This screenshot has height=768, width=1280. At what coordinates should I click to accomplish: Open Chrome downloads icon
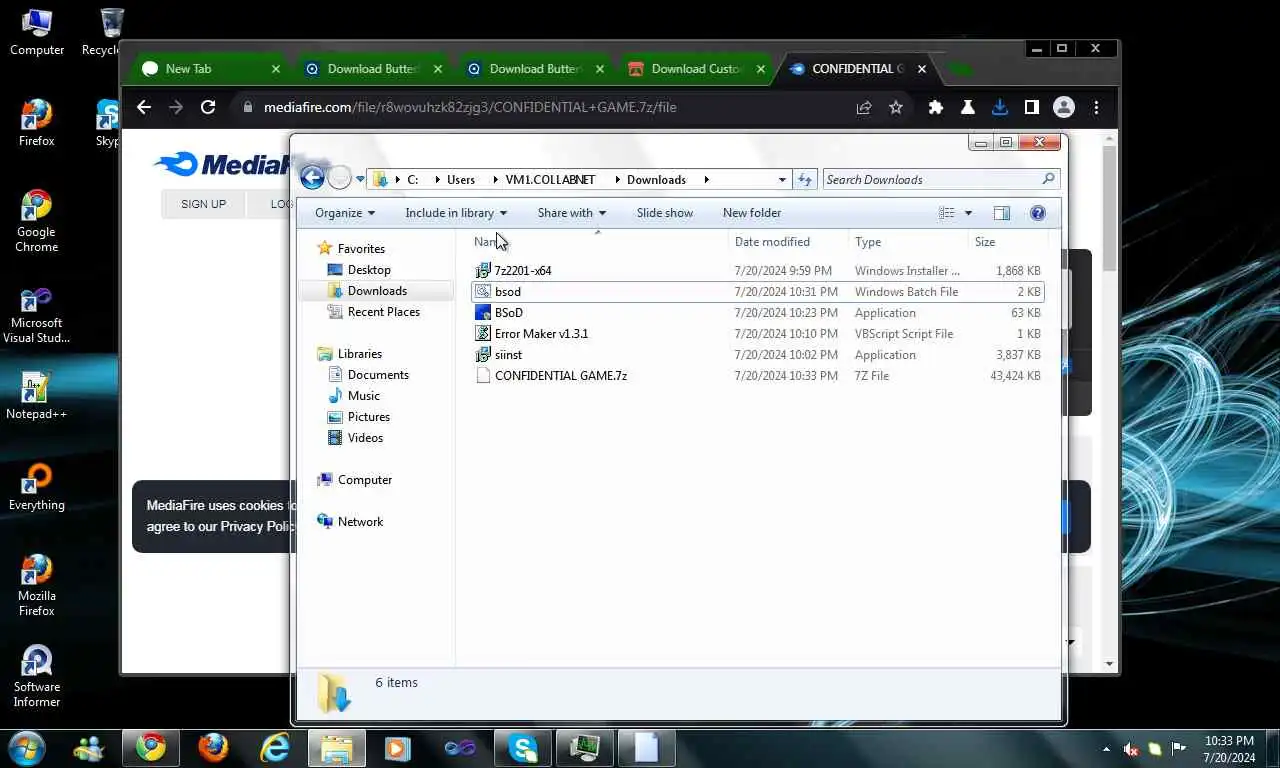tap(999, 107)
